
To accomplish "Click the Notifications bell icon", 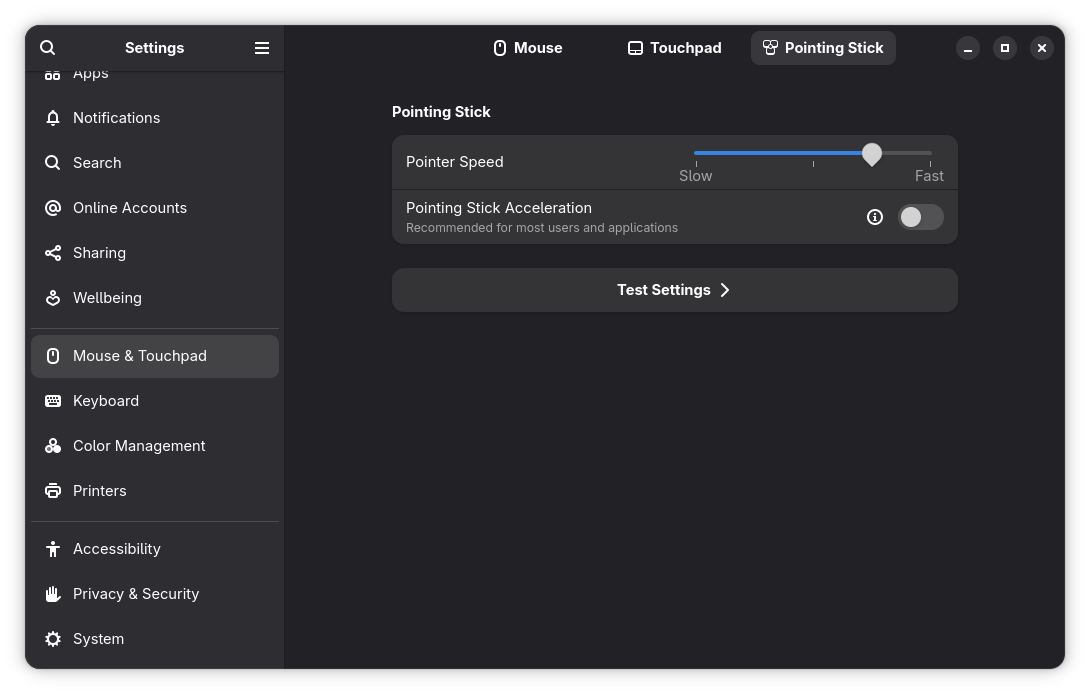I will (53, 118).
